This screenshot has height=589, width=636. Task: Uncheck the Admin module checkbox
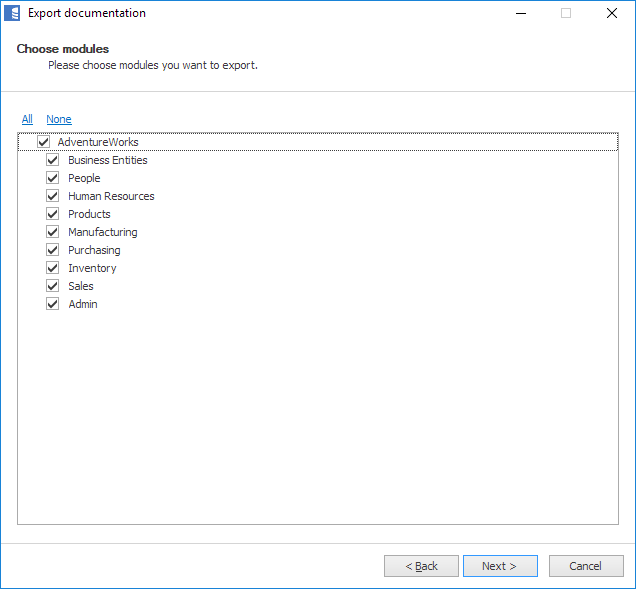point(53,304)
